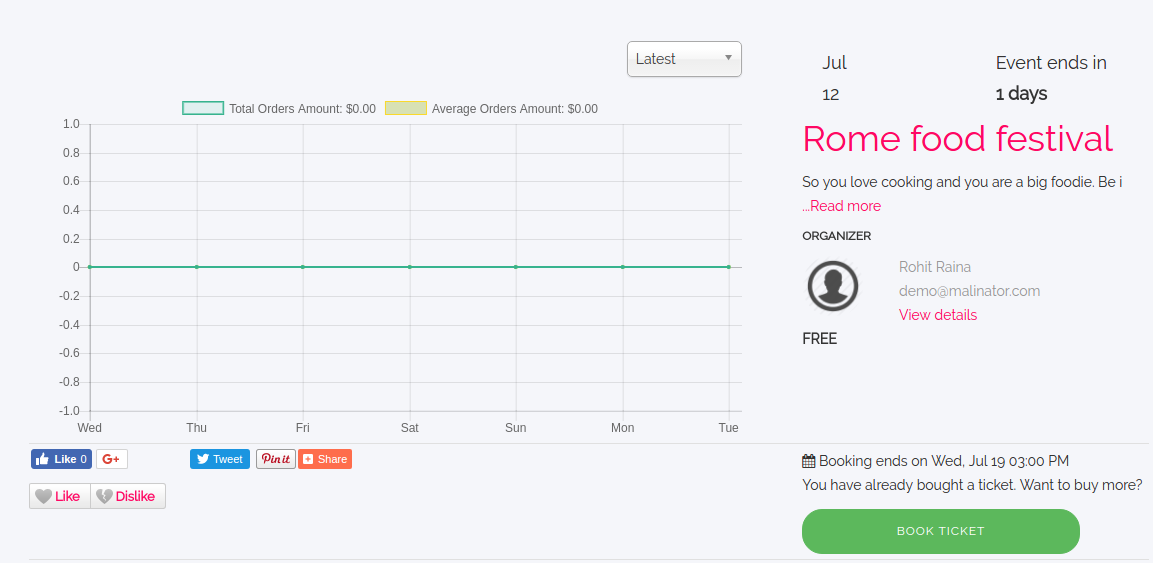This screenshot has height=563, width=1153.
Task: Click the Twitter Tweet button
Action: pos(219,459)
